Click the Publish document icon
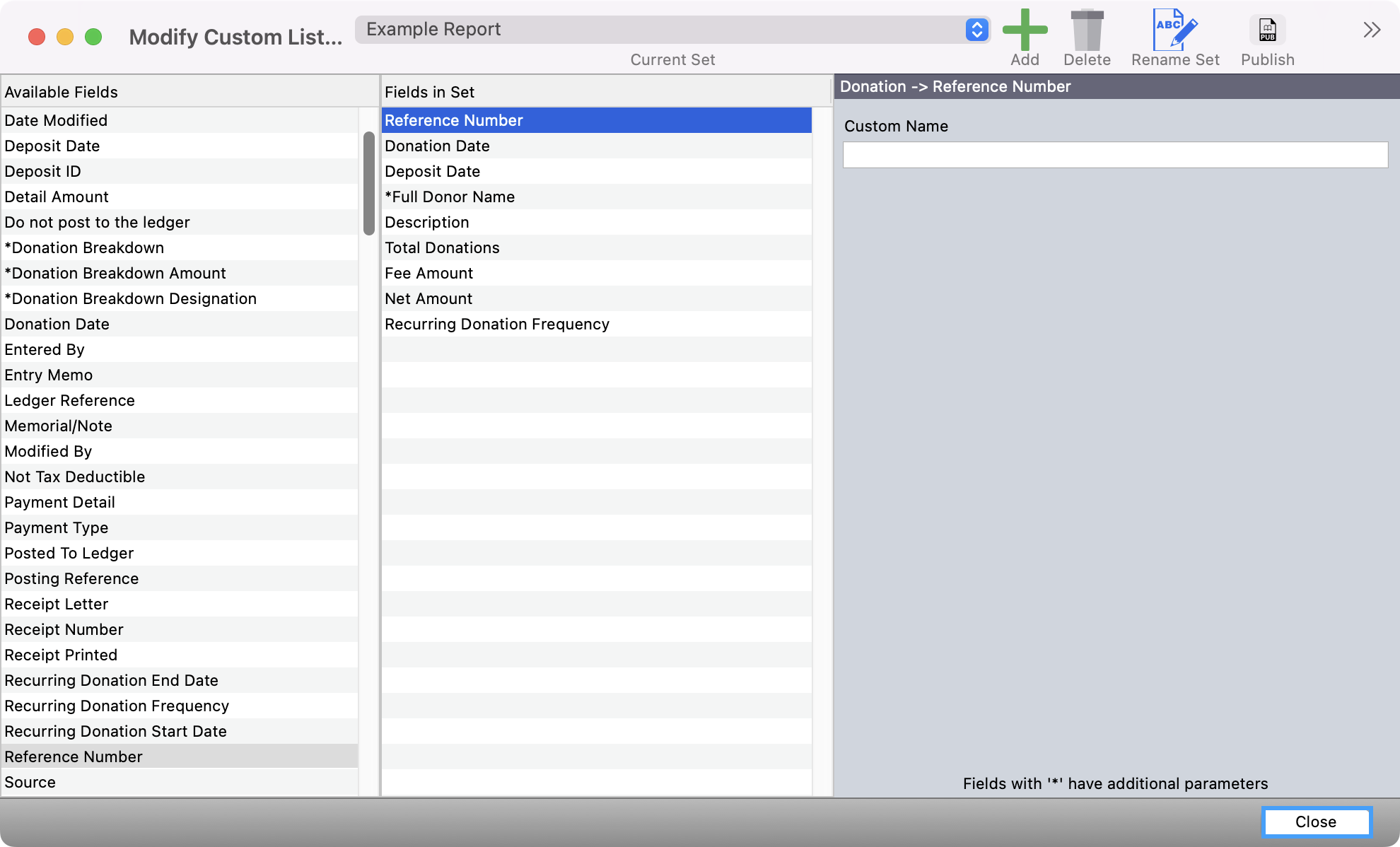Viewport: 1400px width, 847px height. 1267,30
